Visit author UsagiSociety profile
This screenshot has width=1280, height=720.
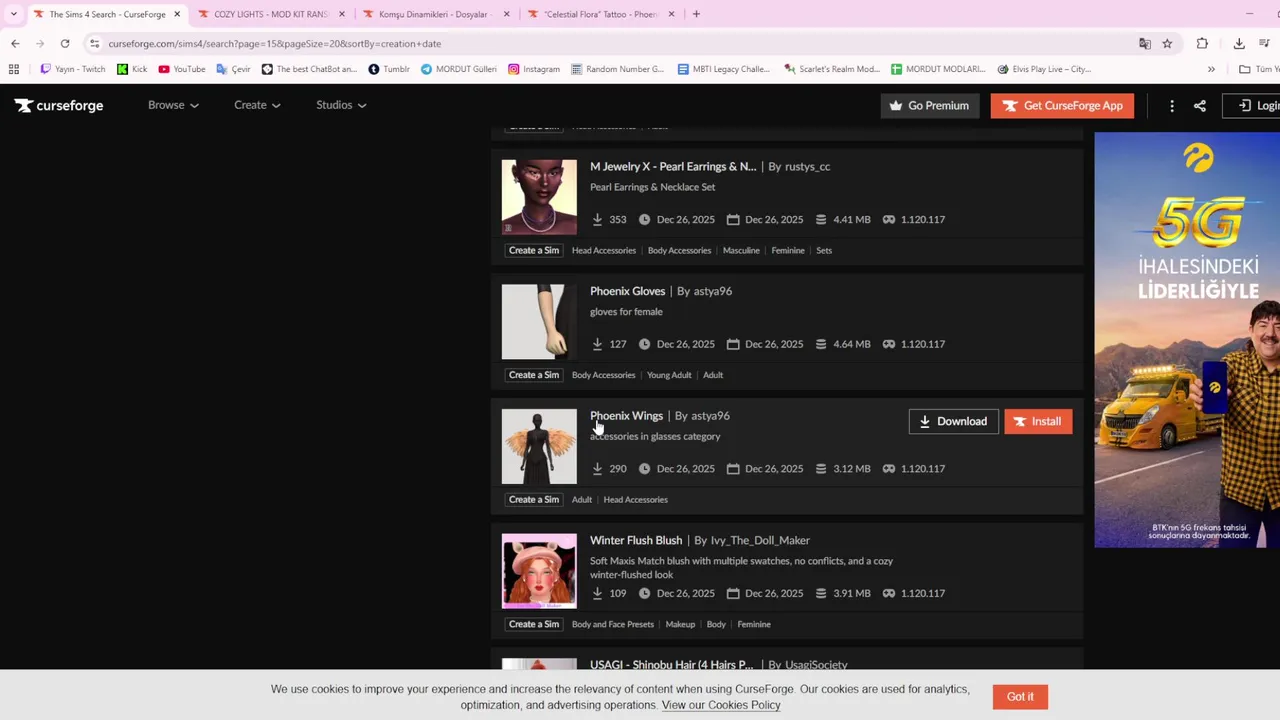[816, 665]
